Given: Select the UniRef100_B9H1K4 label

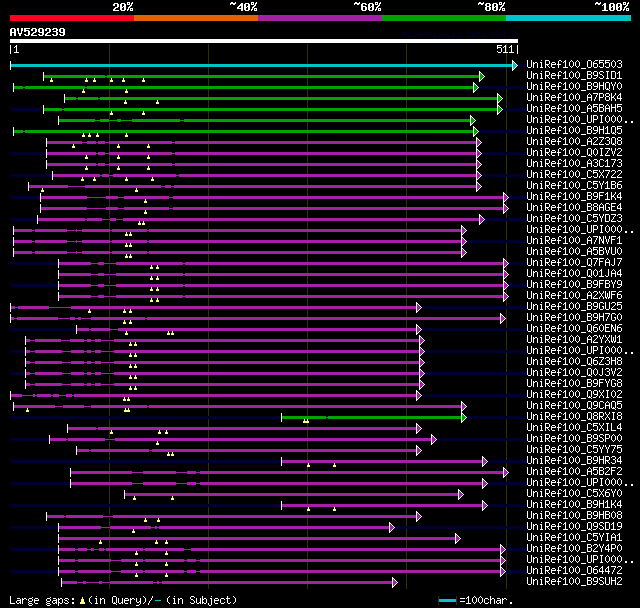Looking at the screenshot, I should click(574, 505).
